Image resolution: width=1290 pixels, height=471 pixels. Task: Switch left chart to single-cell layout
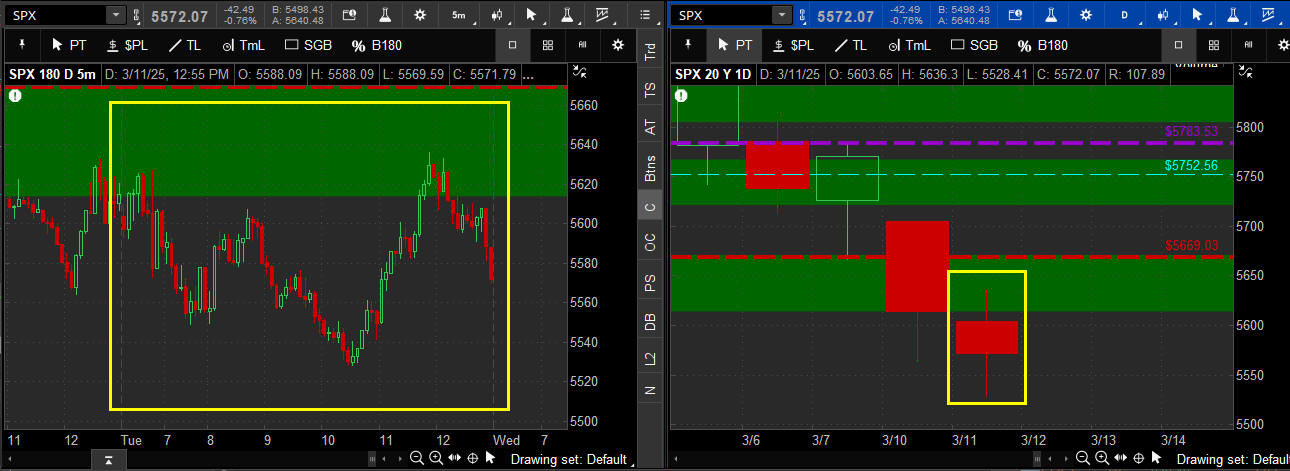coord(513,45)
